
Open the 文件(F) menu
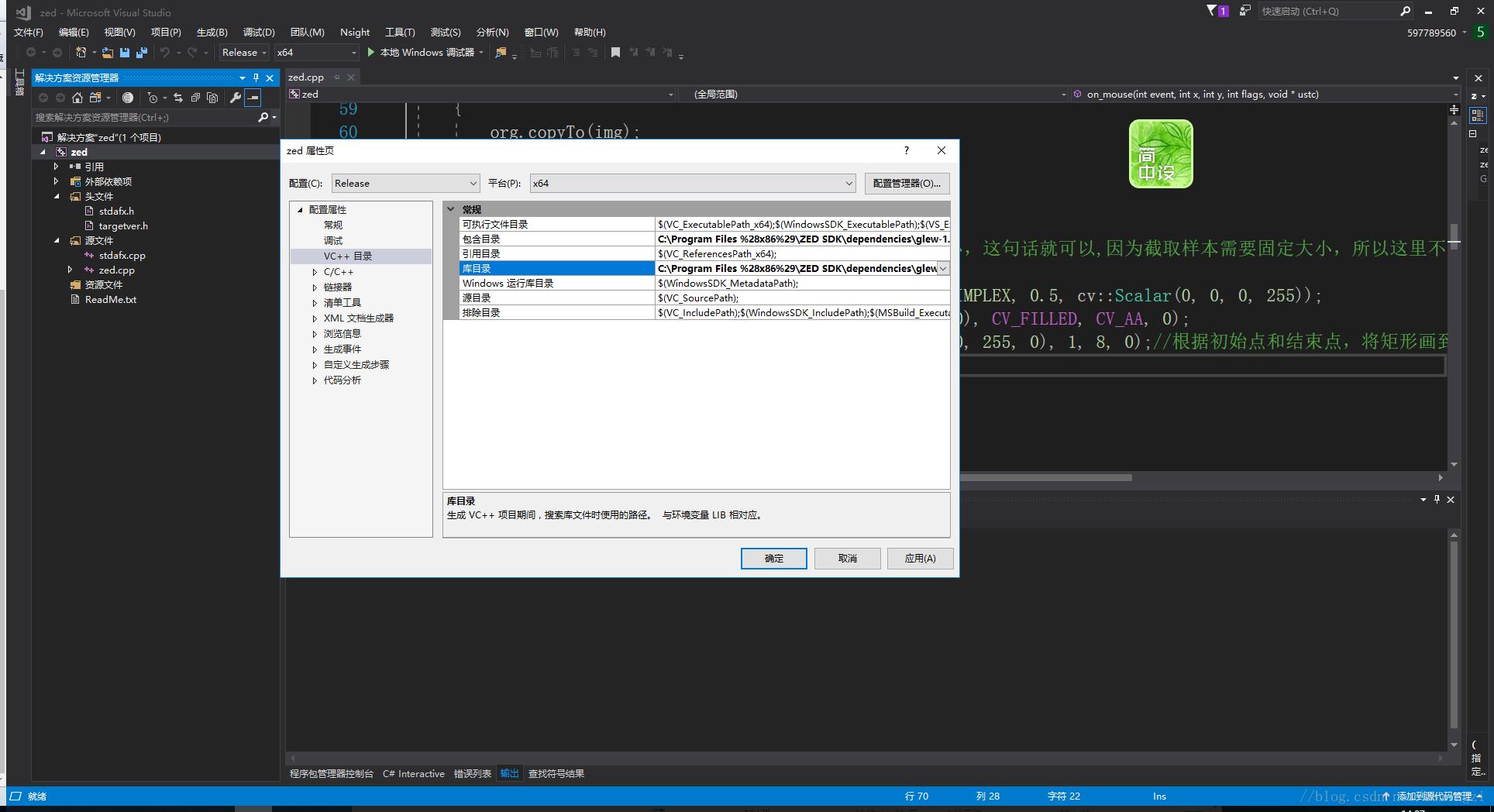pyautogui.click(x=29, y=33)
